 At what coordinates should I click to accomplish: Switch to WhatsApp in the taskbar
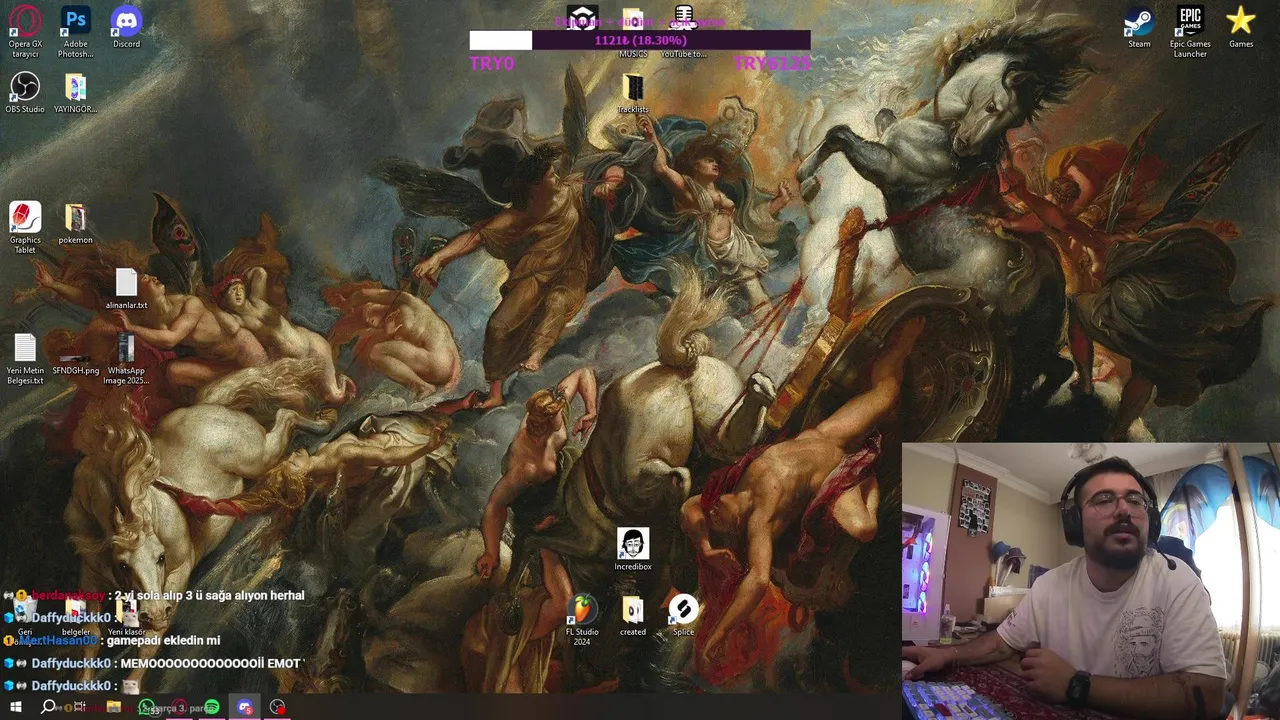pos(146,707)
